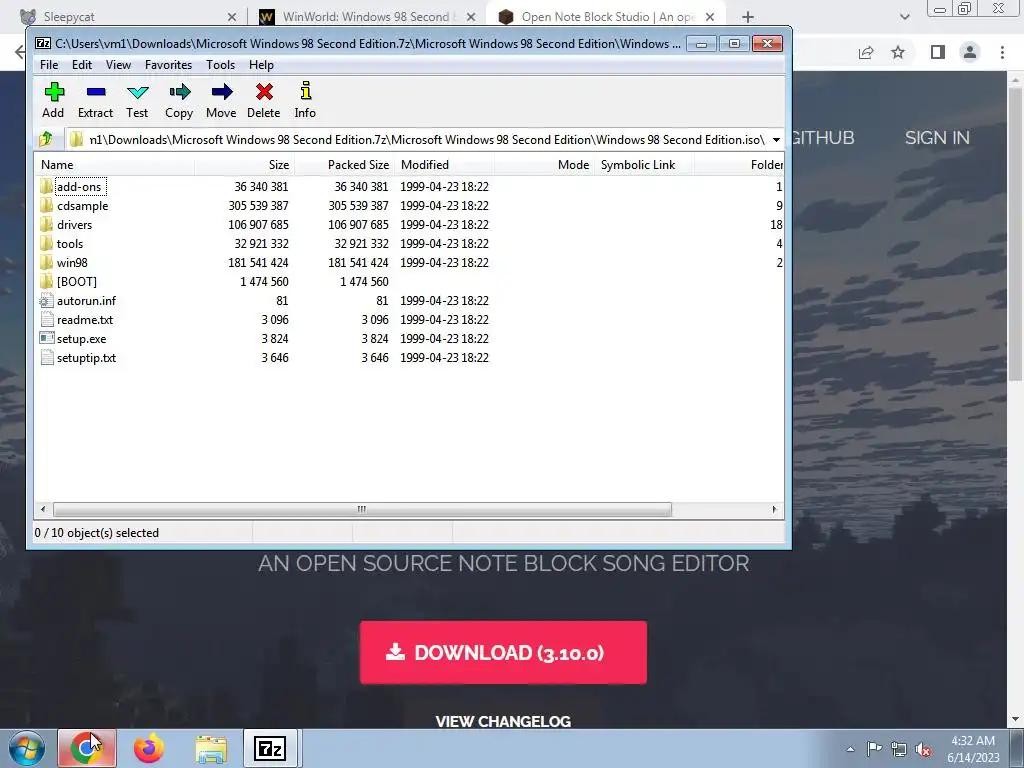Select the cdsample folder icon

coord(46,206)
